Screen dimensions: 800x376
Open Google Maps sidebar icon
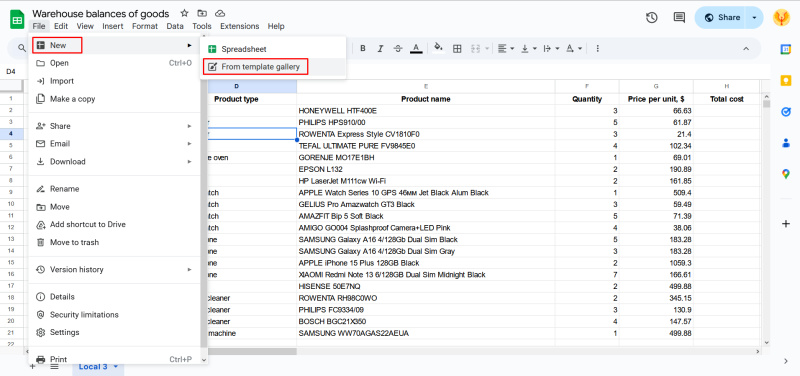click(x=786, y=174)
